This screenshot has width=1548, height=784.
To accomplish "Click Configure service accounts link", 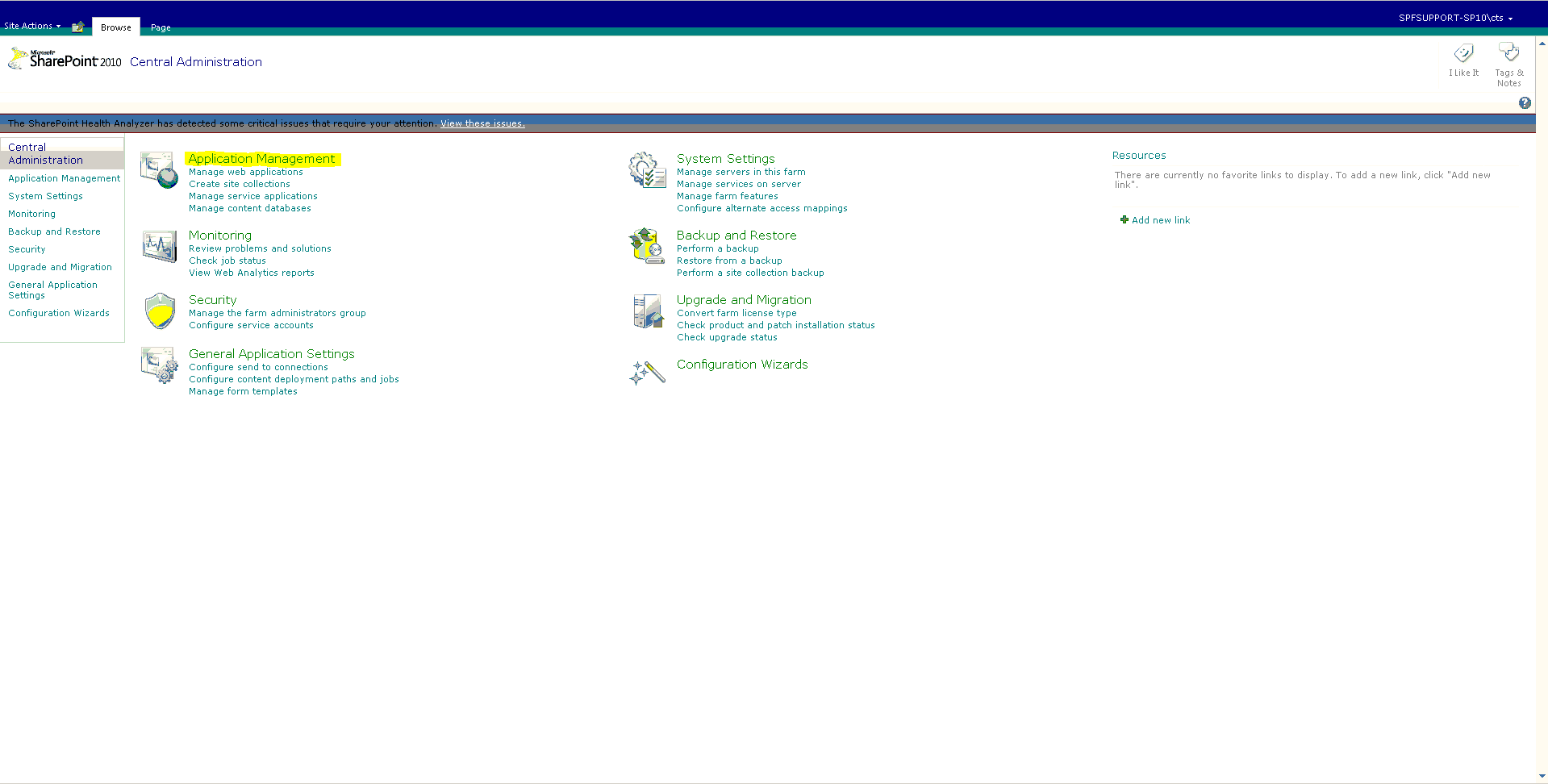I will pyautogui.click(x=251, y=325).
